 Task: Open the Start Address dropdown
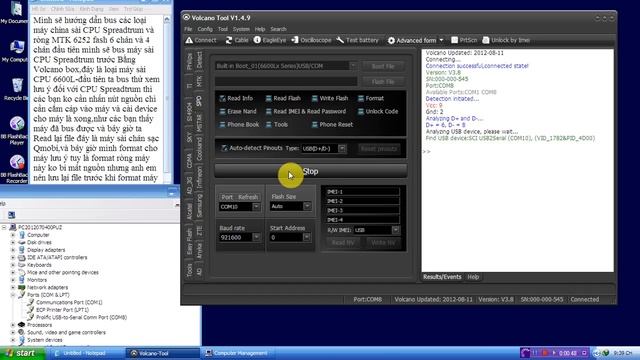pyautogui.click(x=307, y=237)
